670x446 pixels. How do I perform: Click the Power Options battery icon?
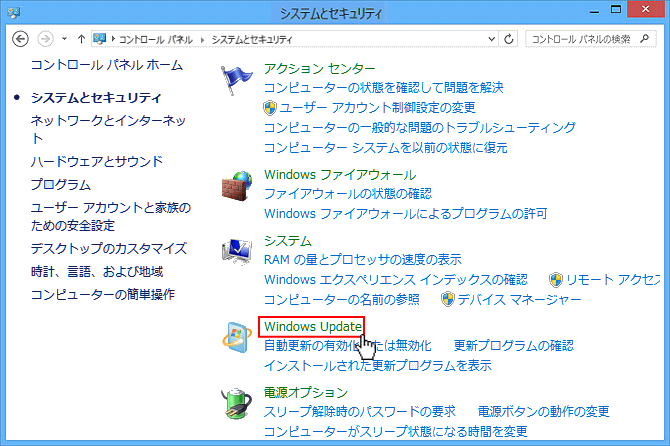point(236,403)
